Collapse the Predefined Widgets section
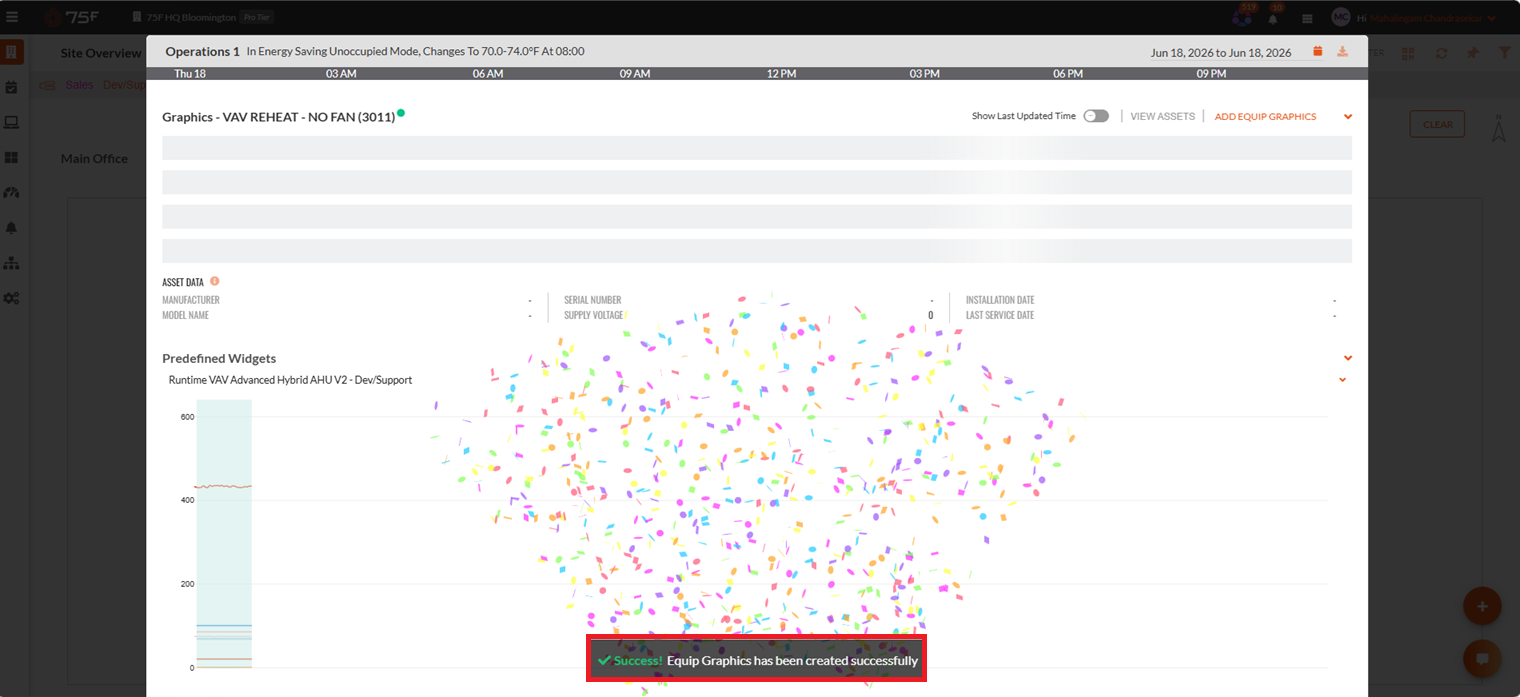The image size is (1520, 697). pos(1348,358)
